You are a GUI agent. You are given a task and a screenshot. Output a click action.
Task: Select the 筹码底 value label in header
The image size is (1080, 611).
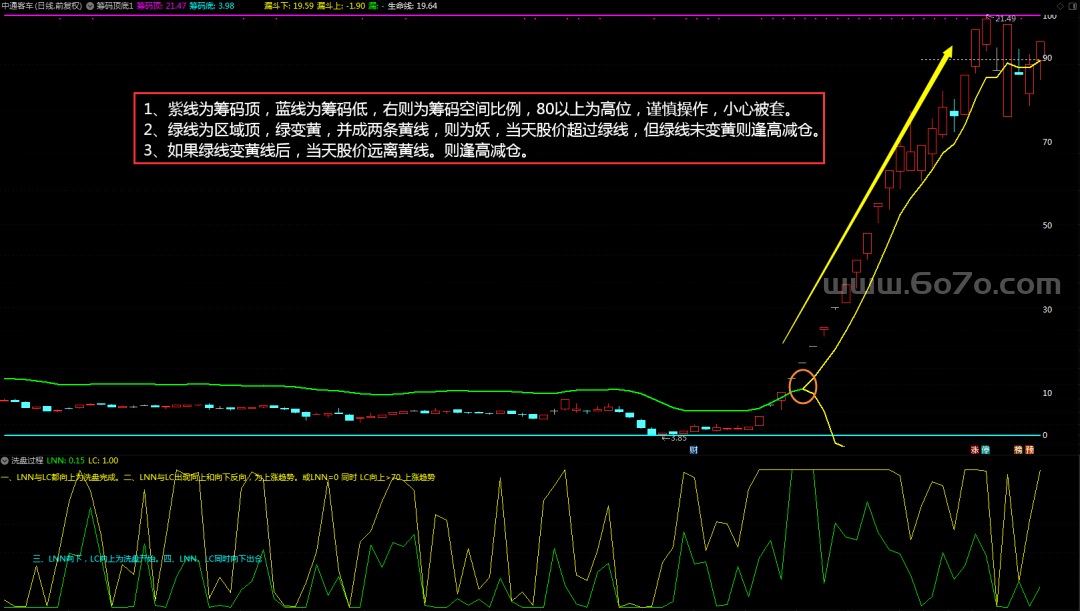pos(212,6)
